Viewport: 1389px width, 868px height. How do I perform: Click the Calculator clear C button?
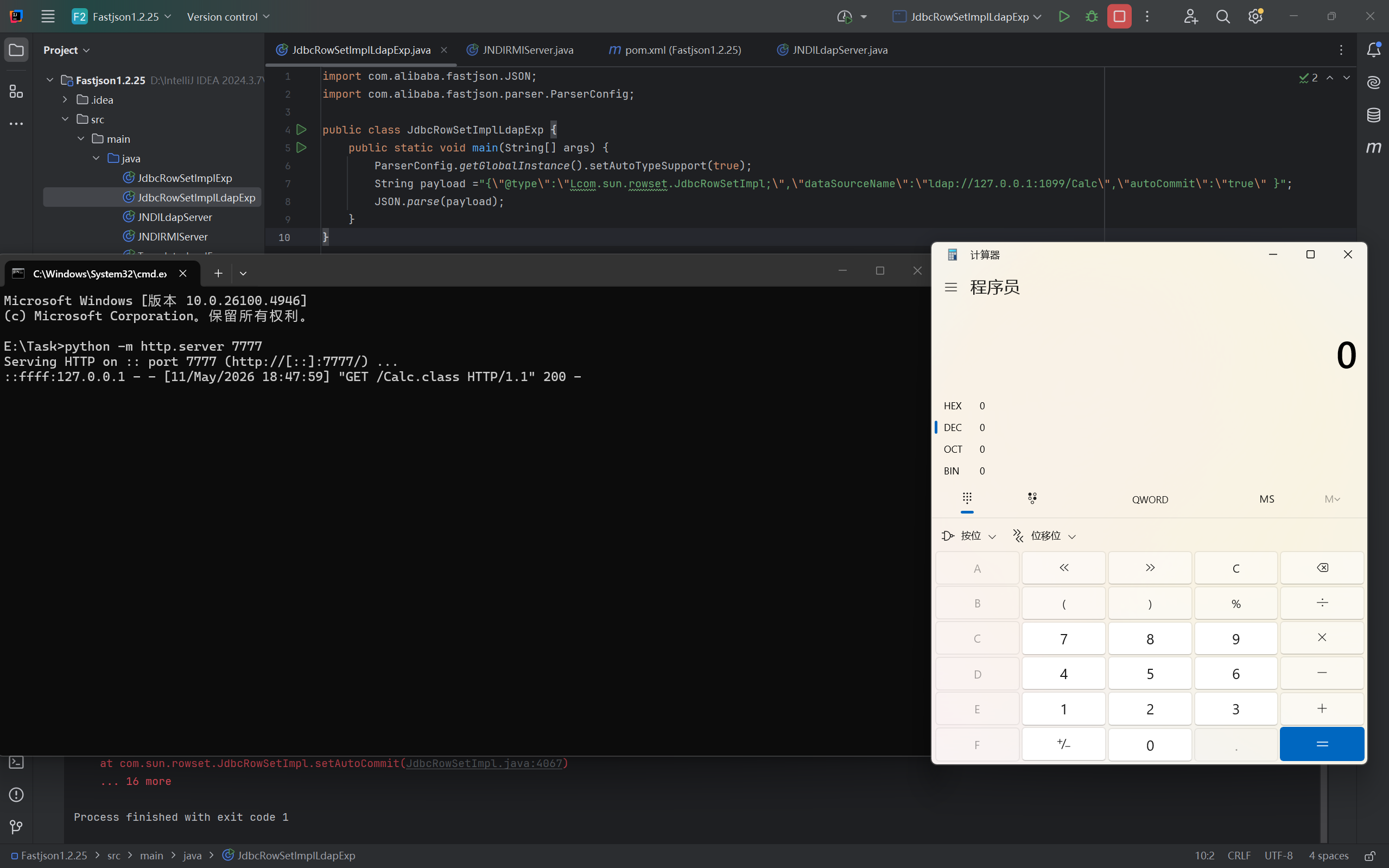(1236, 568)
